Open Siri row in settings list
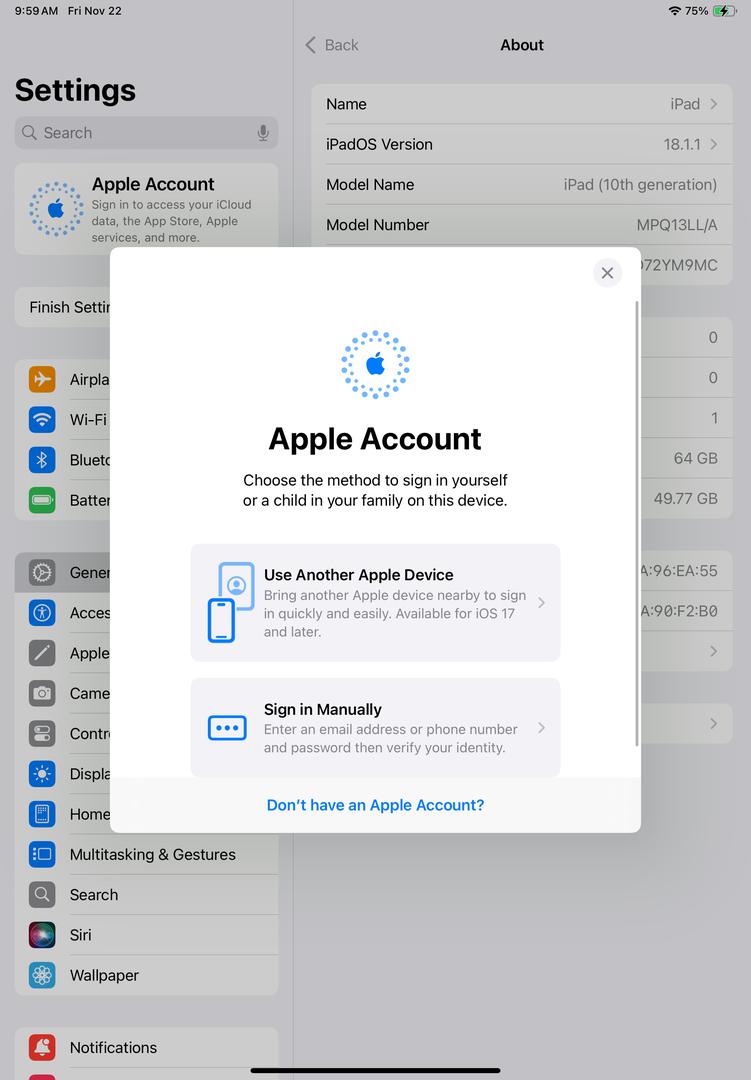Screen dimensions: 751x1080 pyautogui.click(x=146, y=935)
